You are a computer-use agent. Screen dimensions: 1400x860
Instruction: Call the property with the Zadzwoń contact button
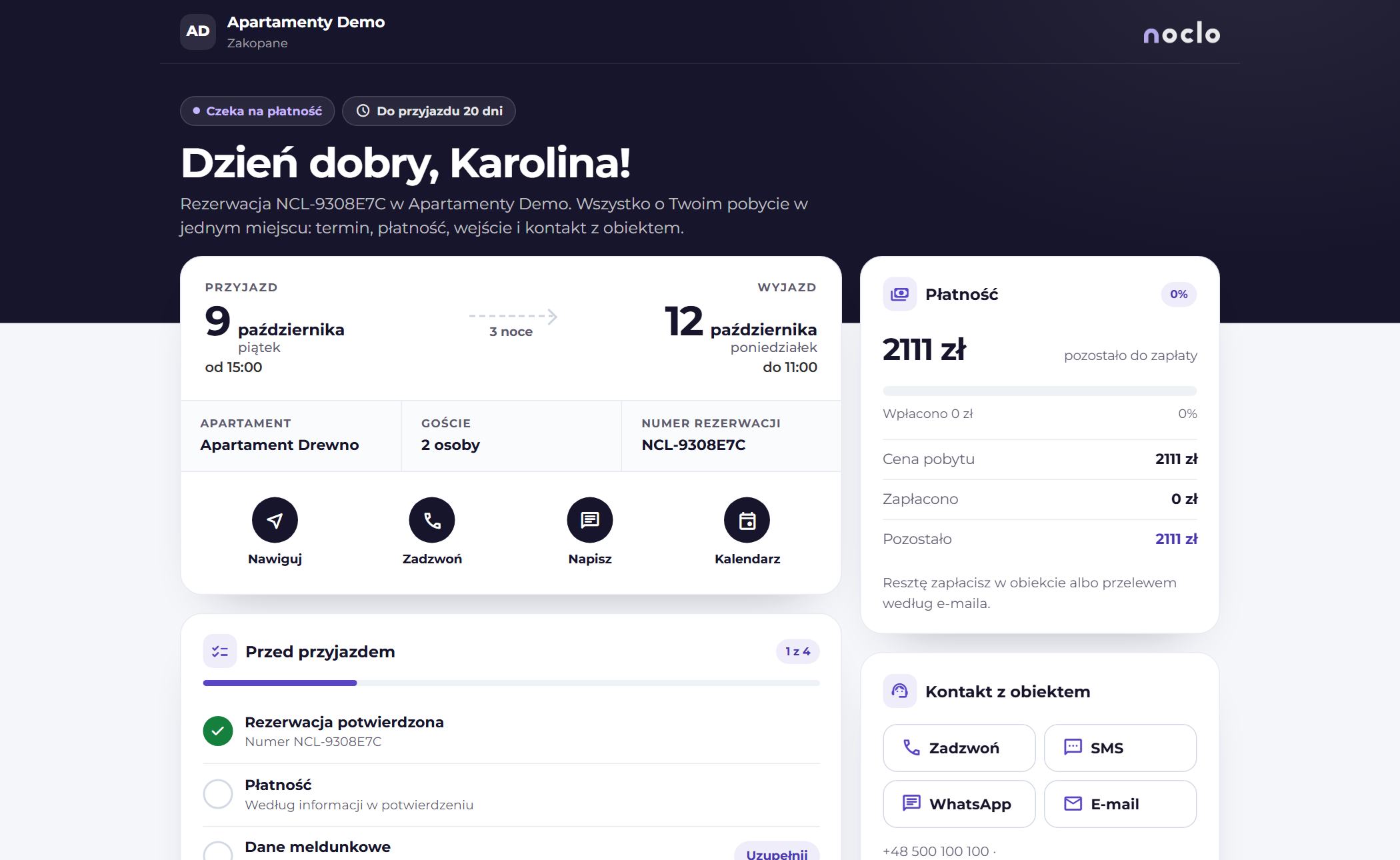click(959, 748)
